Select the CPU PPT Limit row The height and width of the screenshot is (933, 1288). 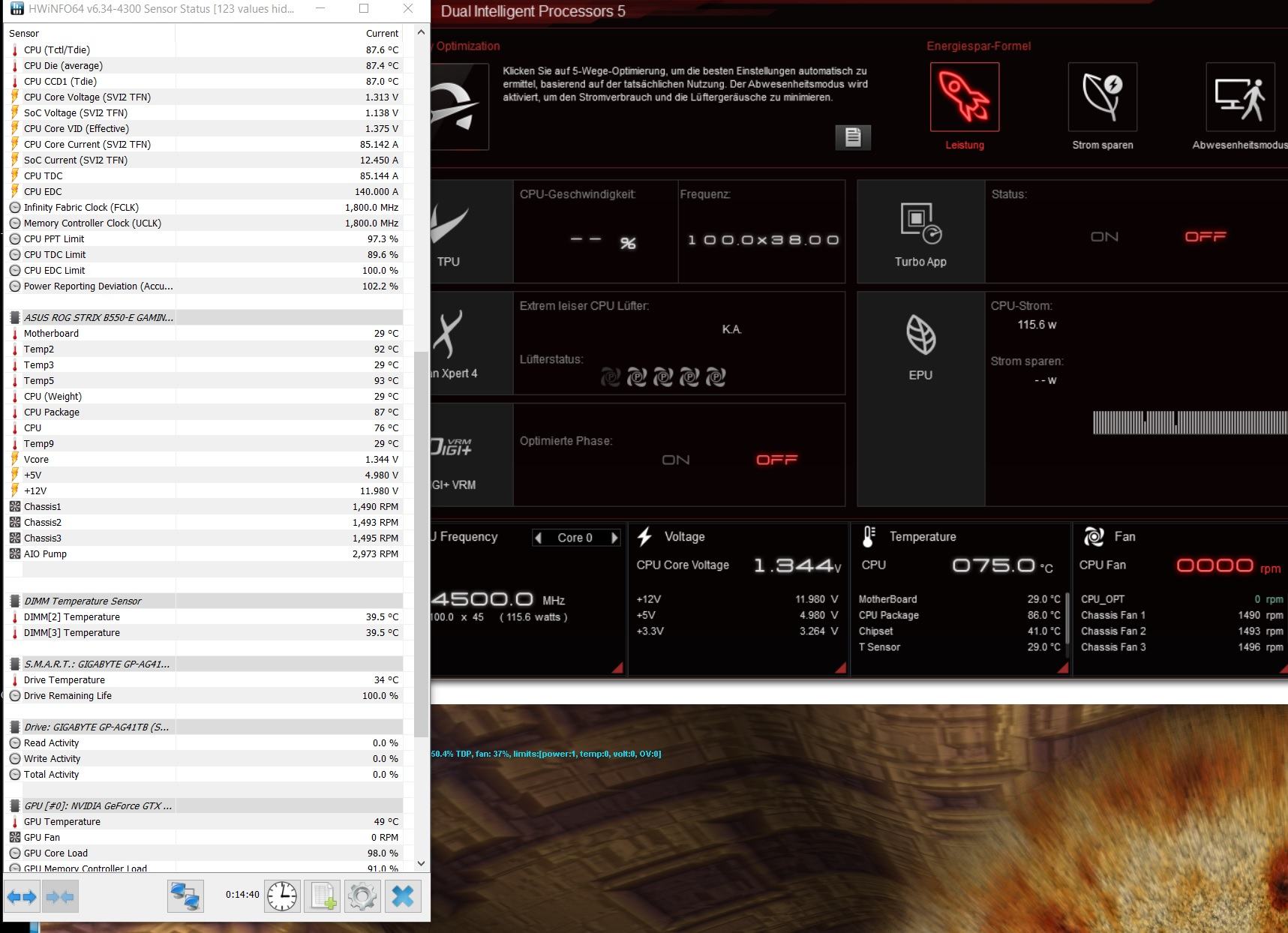pos(203,239)
